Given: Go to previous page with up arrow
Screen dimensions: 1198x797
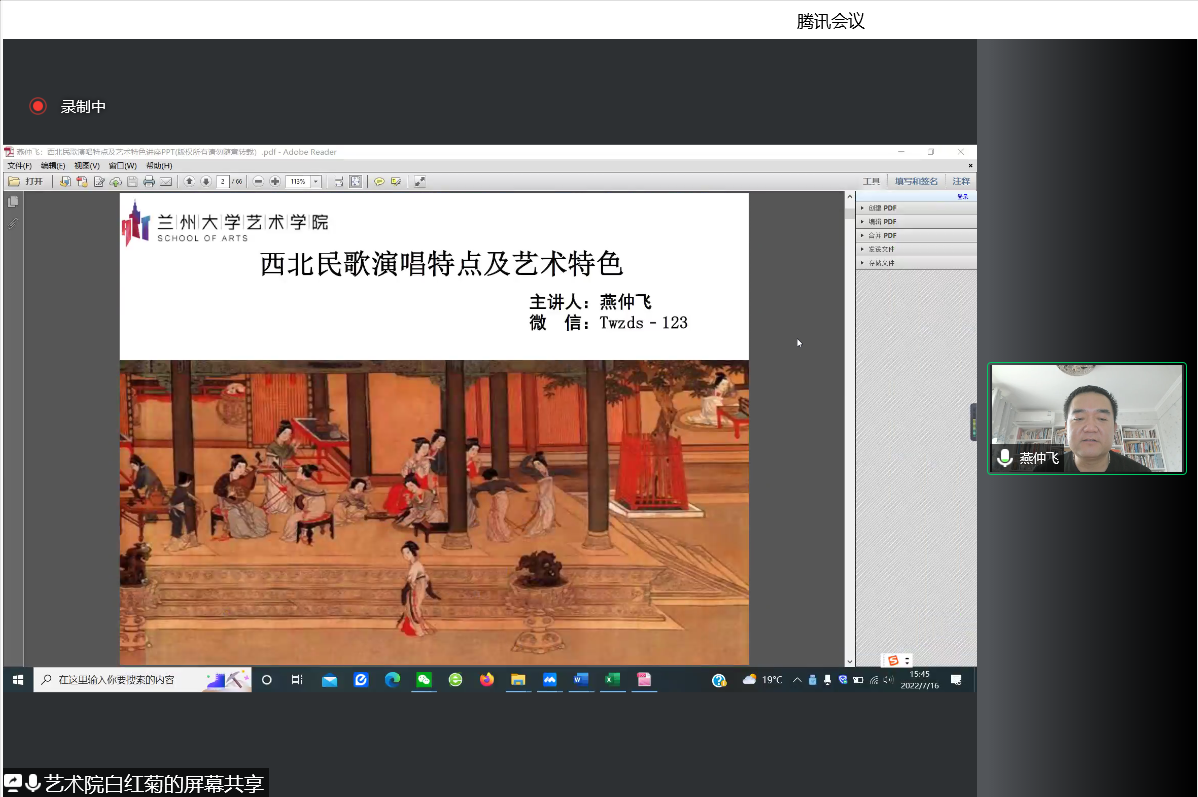Looking at the screenshot, I should point(189,182).
